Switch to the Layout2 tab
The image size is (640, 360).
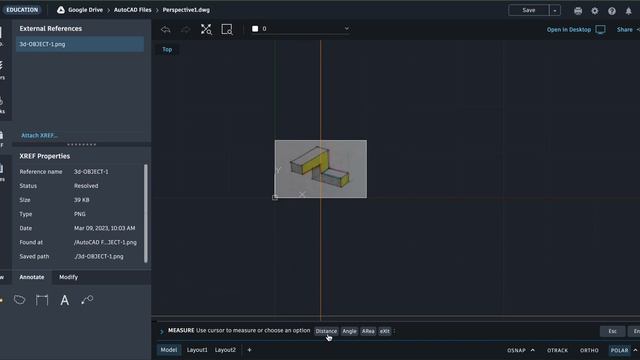tap(225, 350)
